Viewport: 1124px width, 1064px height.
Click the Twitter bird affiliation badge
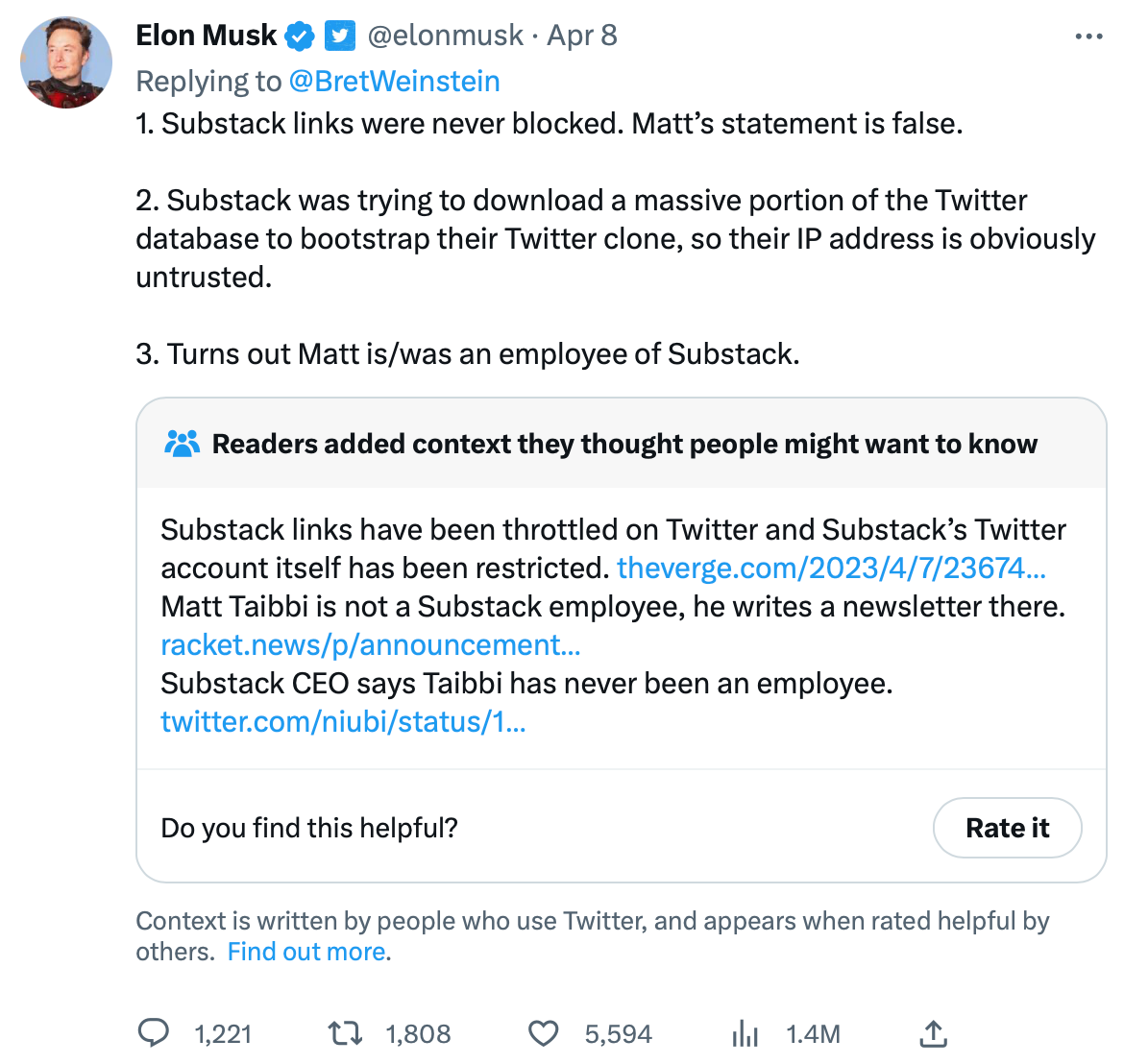pyautogui.click(x=339, y=36)
